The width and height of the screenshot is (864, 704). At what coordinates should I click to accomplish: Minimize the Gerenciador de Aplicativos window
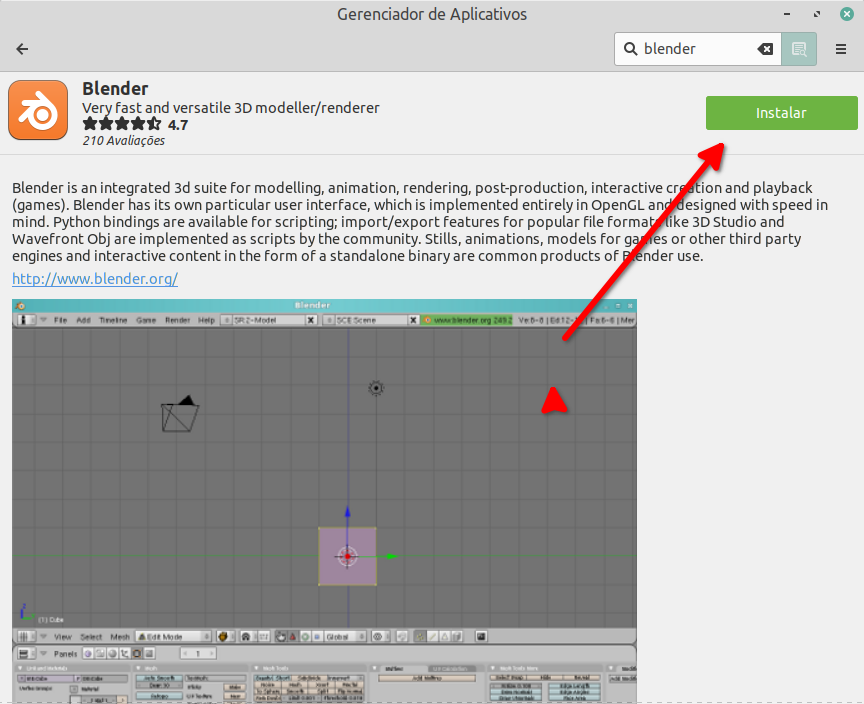point(787,14)
